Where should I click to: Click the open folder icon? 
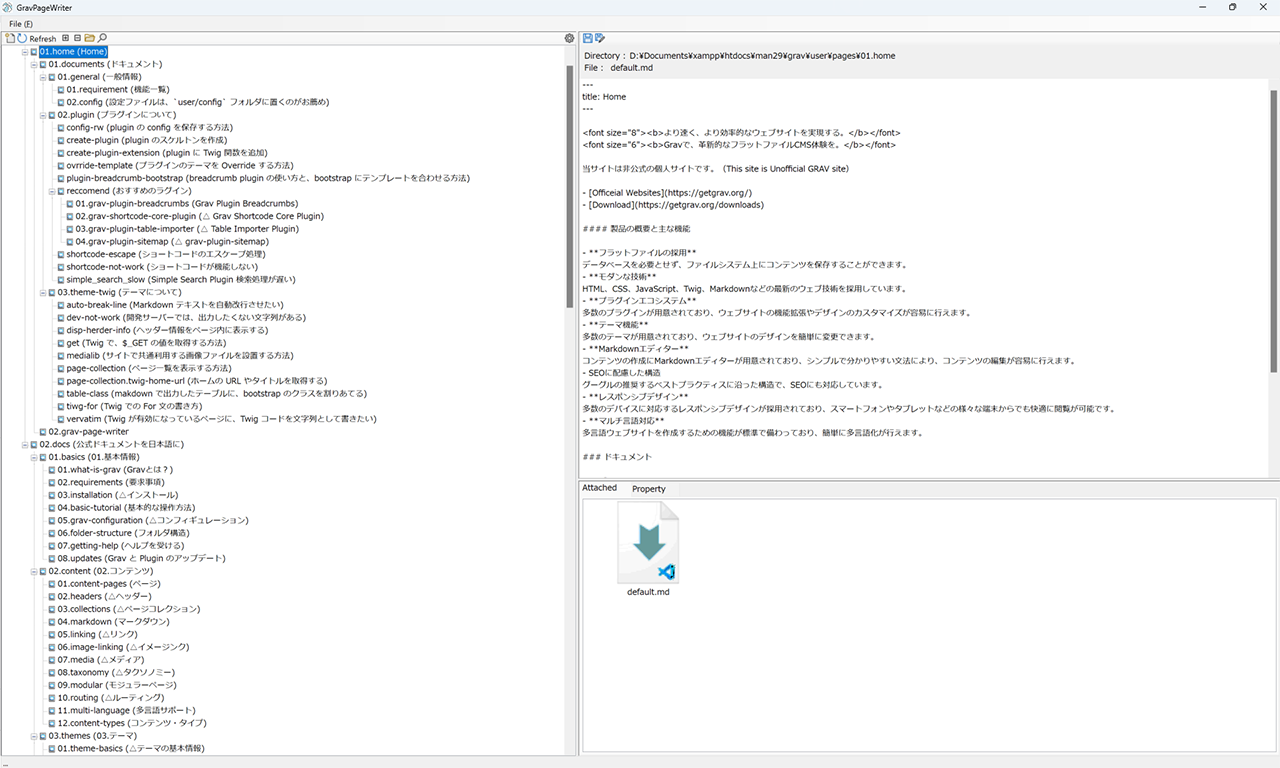(90, 38)
